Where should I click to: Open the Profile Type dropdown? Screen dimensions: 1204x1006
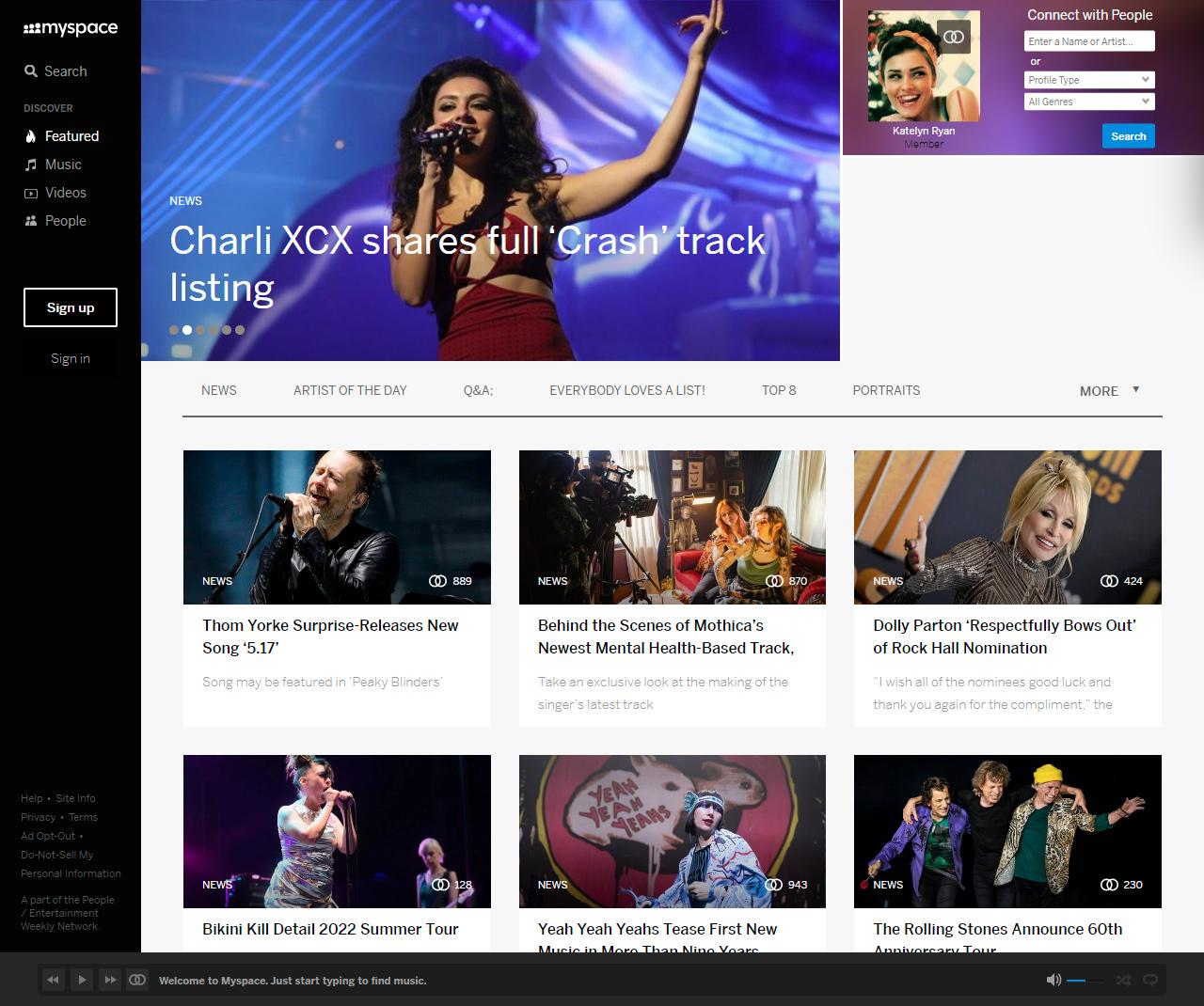1089,80
